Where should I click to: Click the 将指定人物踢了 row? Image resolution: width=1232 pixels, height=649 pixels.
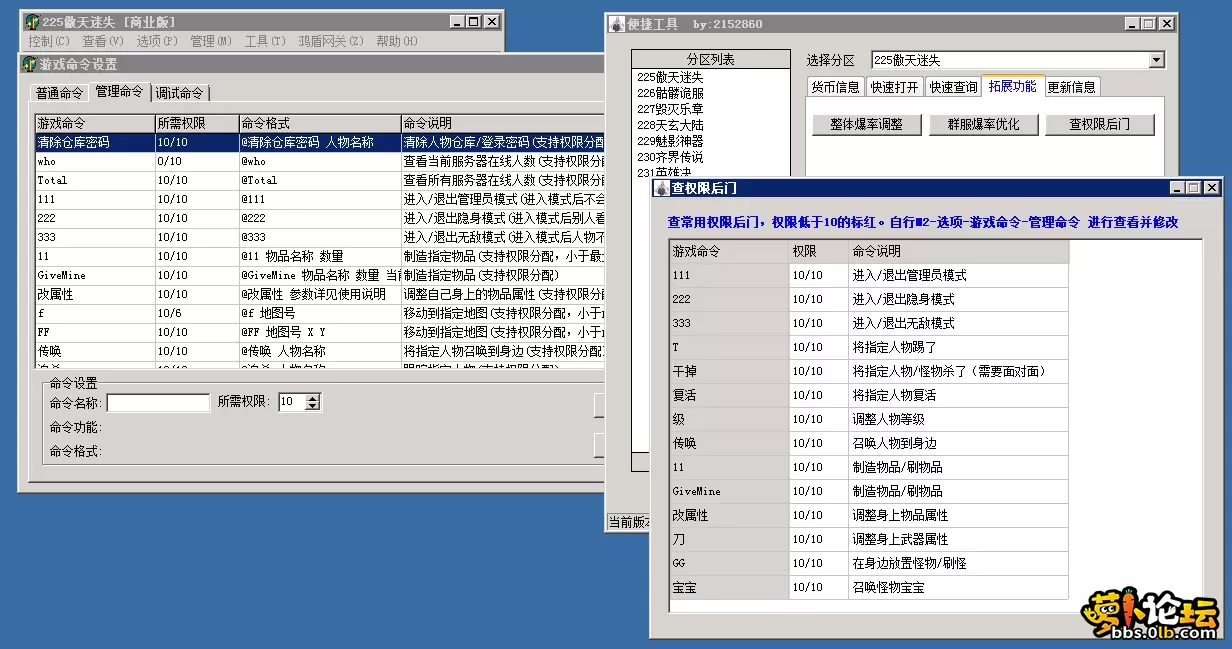869,347
